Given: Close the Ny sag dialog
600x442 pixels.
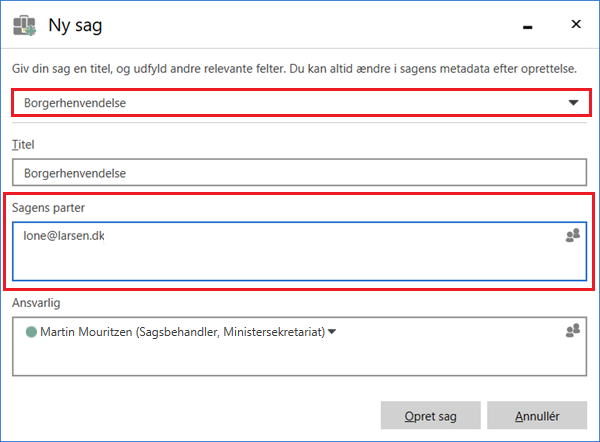Looking at the screenshot, I should (x=576, y=24).
